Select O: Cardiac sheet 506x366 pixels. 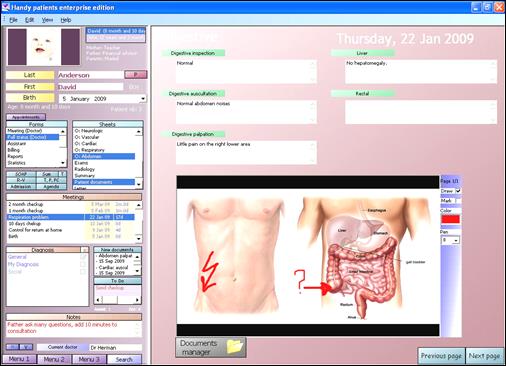(104, 144)
